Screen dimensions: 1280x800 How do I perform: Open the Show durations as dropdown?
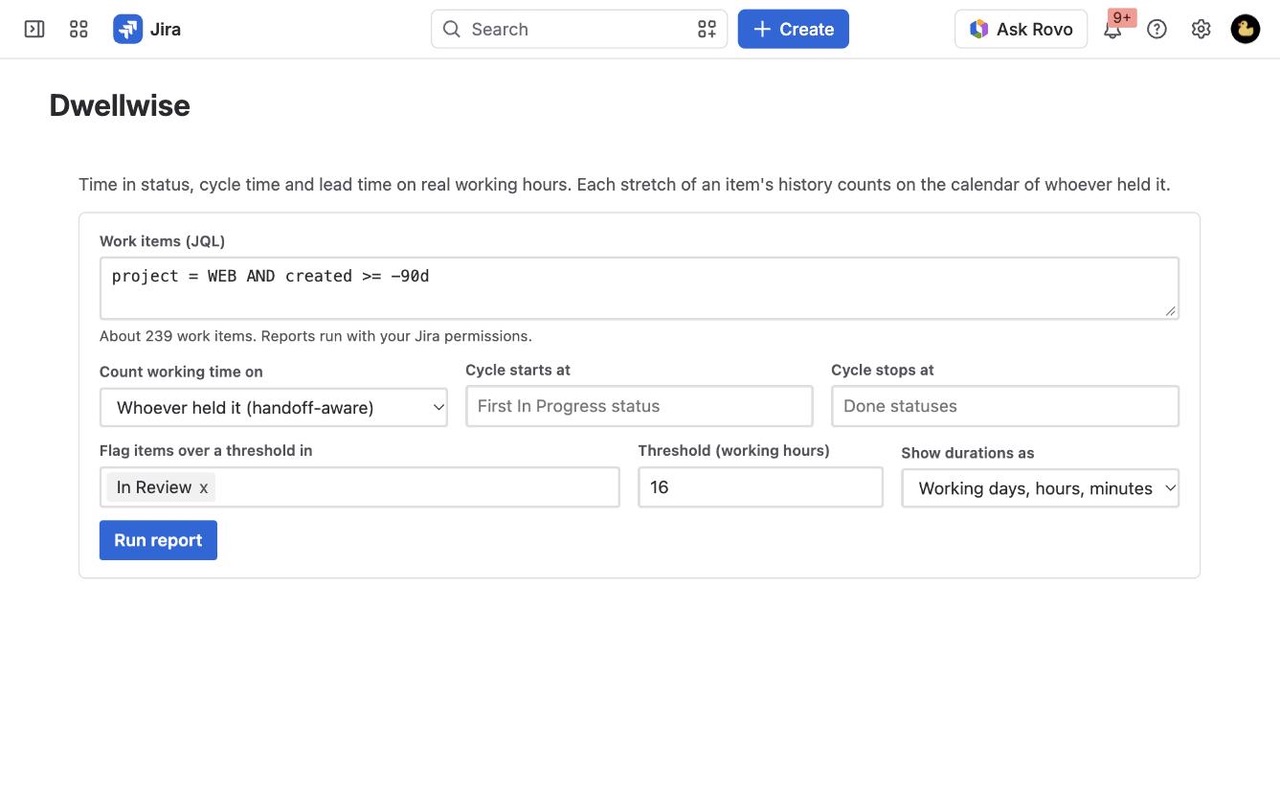[x=1040, y=488]
